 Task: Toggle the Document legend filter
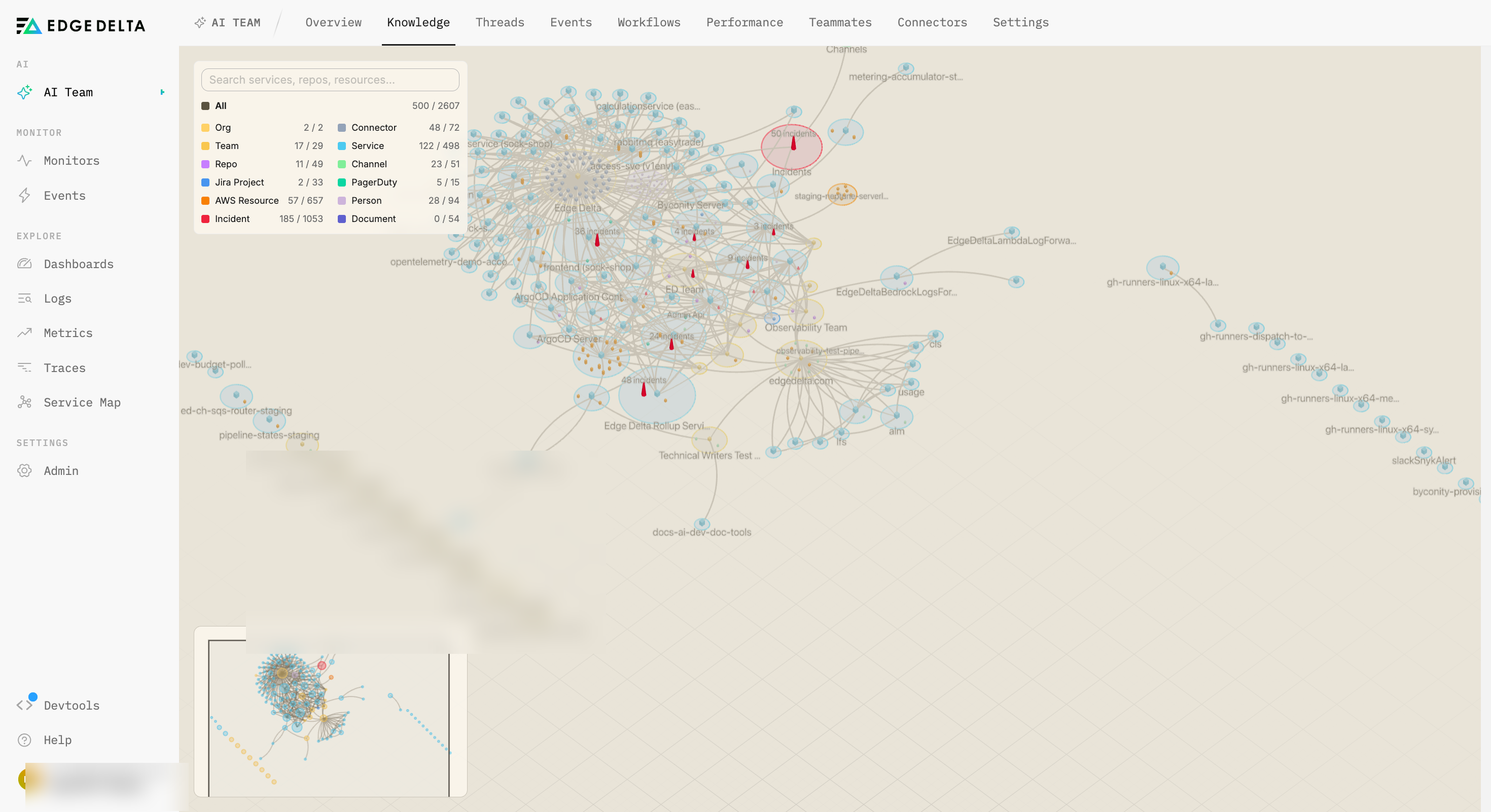(398, 218)
